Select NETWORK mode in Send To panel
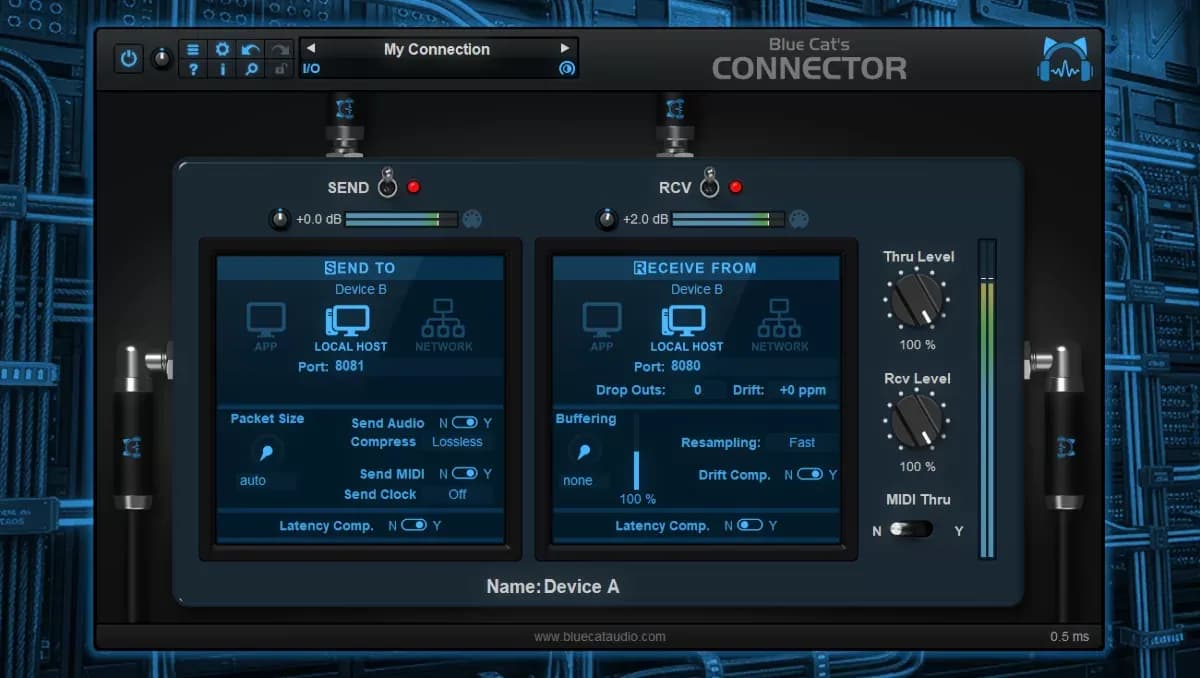The width and height of the screenshot is (1200, 678). 443,327
